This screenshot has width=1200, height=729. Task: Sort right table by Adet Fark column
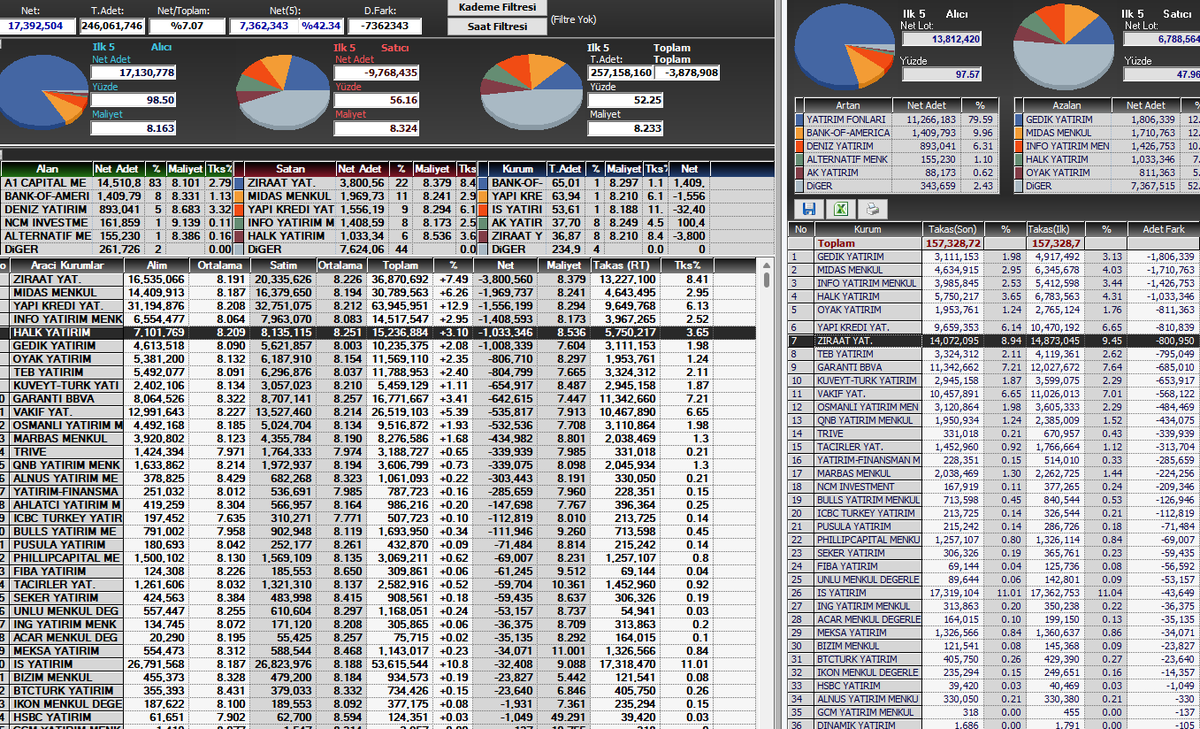pos(1163,229)
